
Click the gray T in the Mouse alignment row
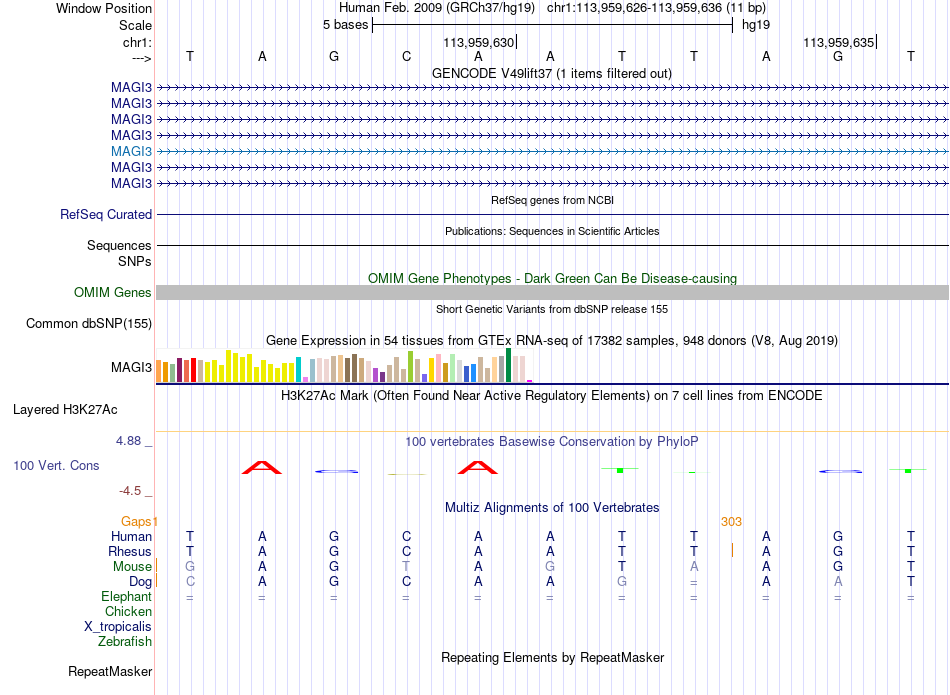pos(407,567)
